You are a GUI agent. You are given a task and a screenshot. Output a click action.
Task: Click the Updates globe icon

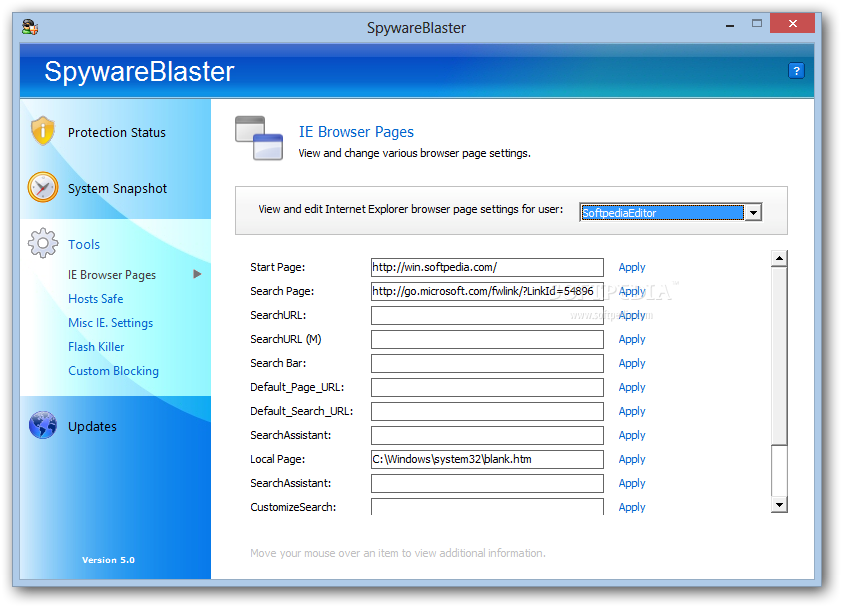pos(43,425)
